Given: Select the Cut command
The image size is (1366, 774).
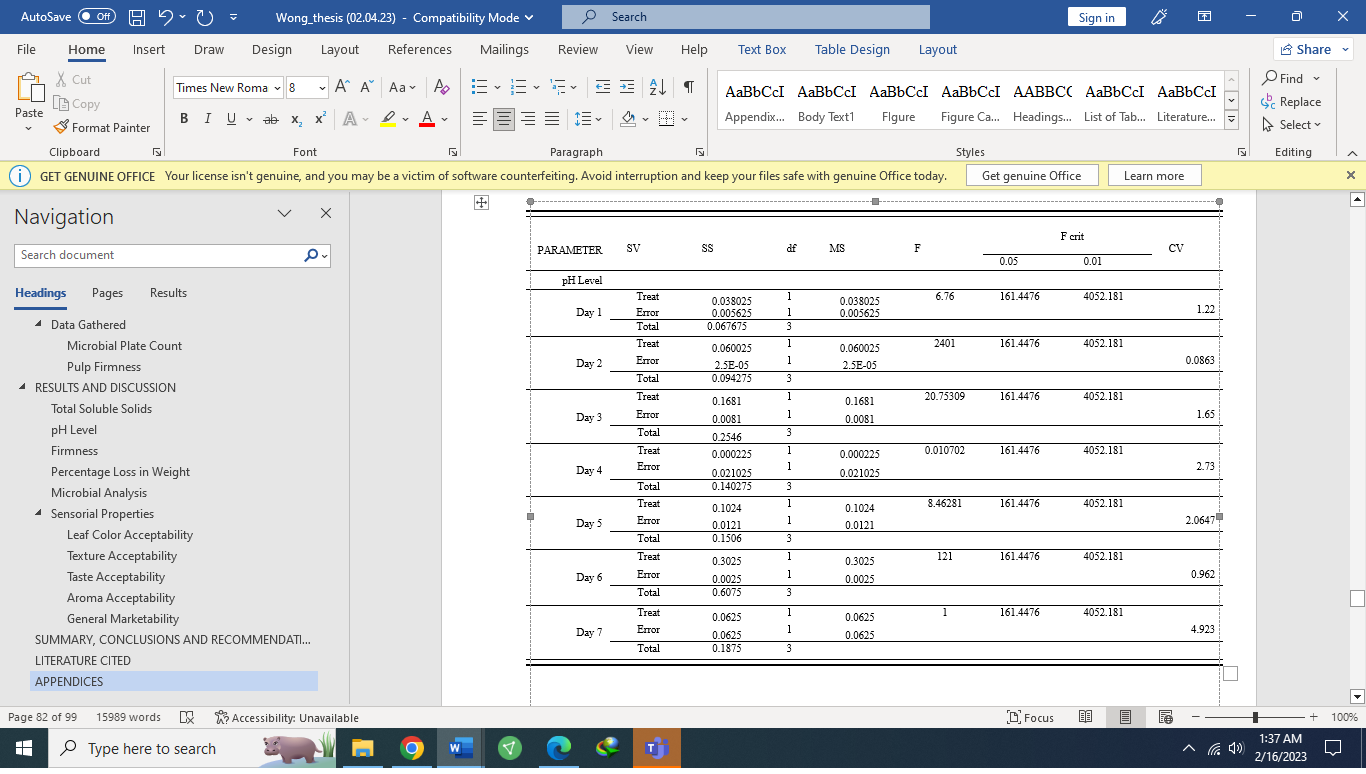Looking at the screenshot, I should pyautogui.click(x=75, y=79).
